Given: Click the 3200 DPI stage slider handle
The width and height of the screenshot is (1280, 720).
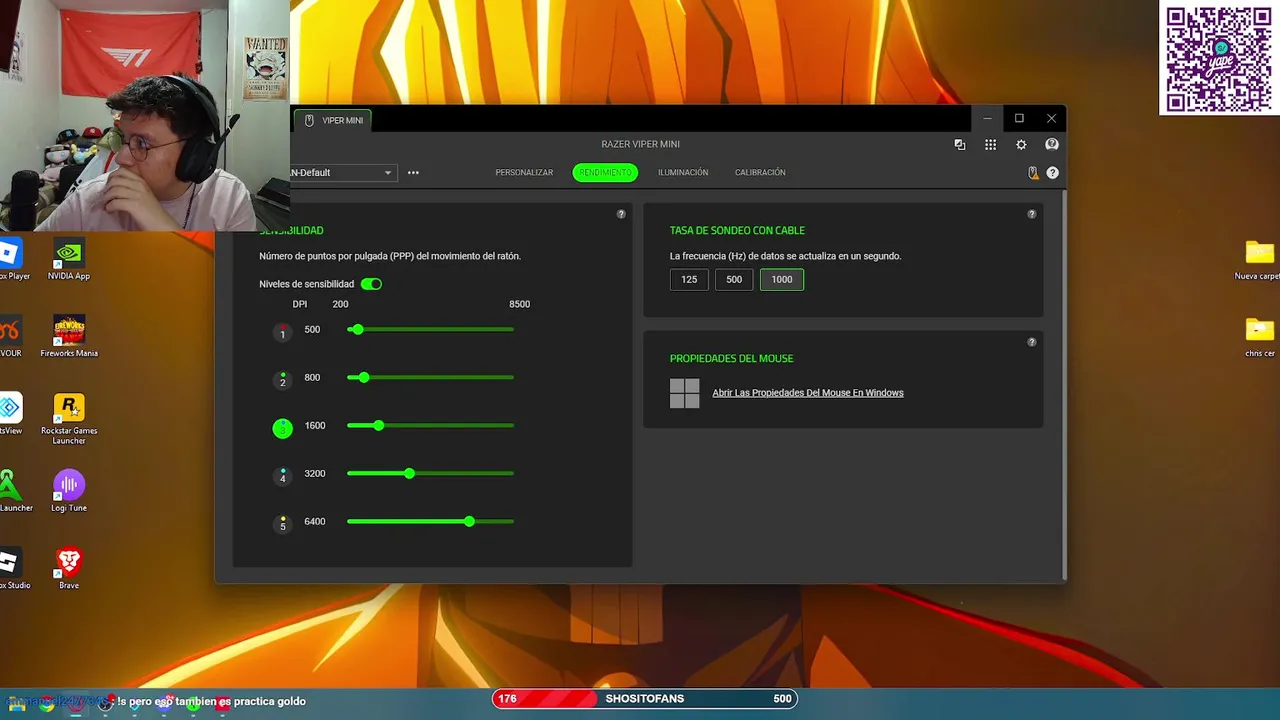Looking at the screenshot, I should pos(409,473).
